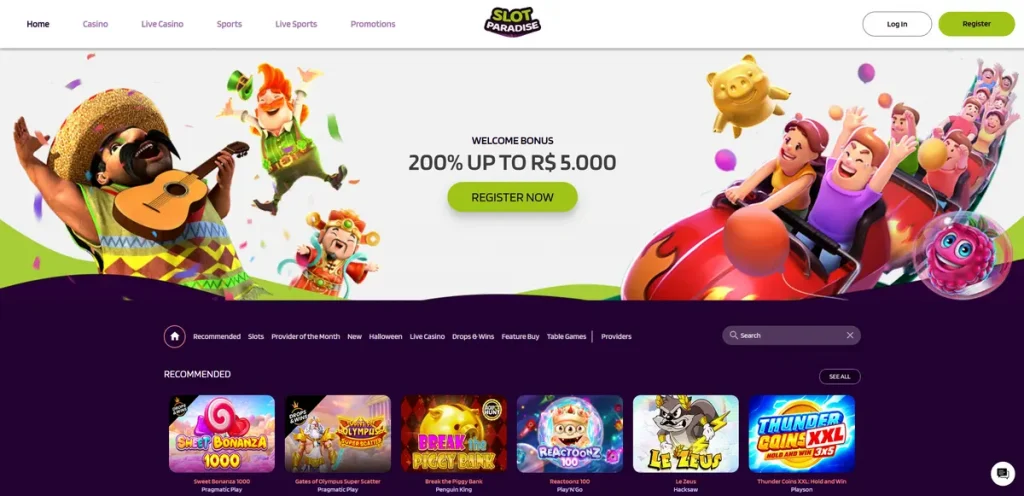Switch to the Promotions page
Viewport: 1024px width, 496px height.
coord(373,24)
